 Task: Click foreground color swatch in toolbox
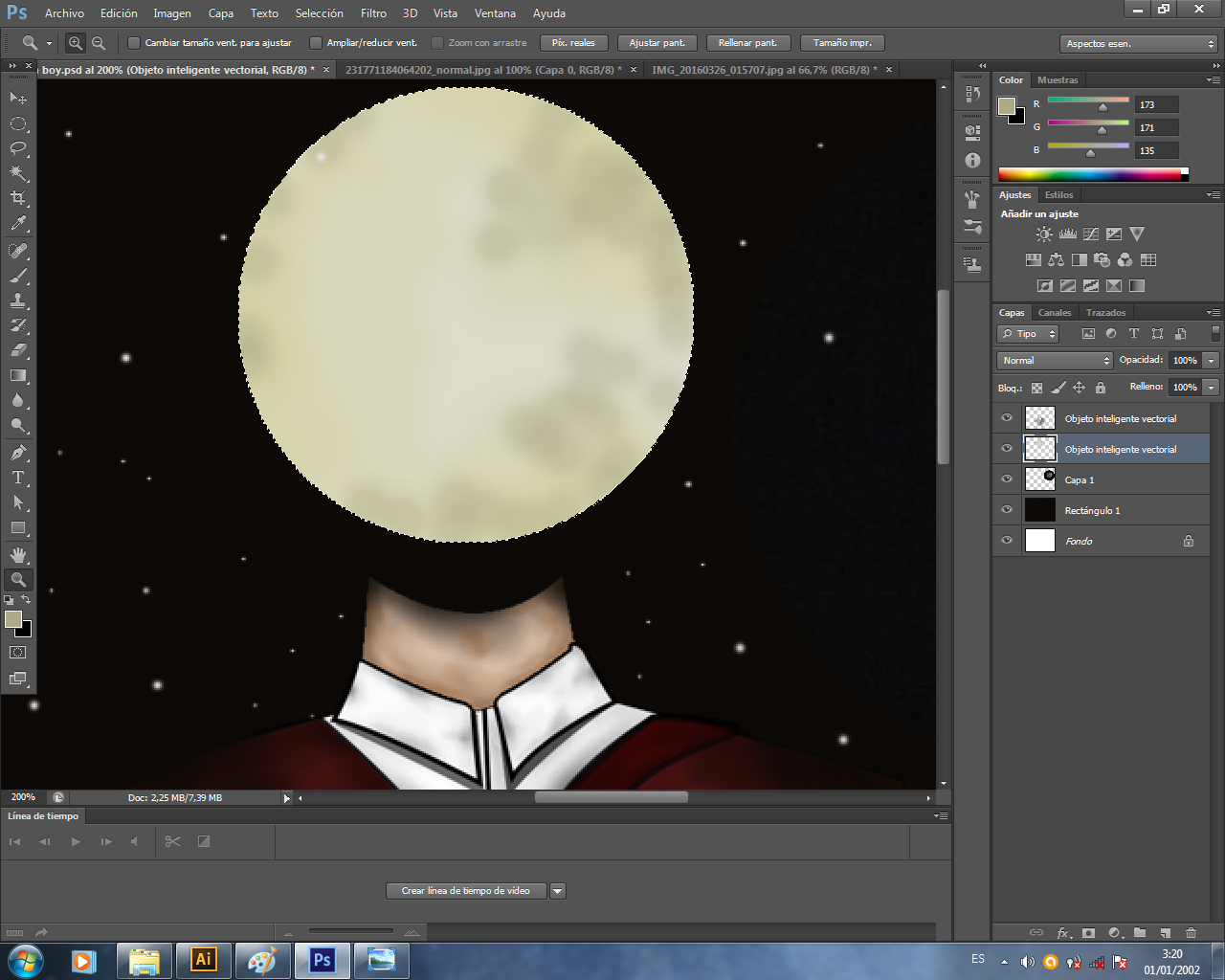pyautogui.click(x=13, y=620)
